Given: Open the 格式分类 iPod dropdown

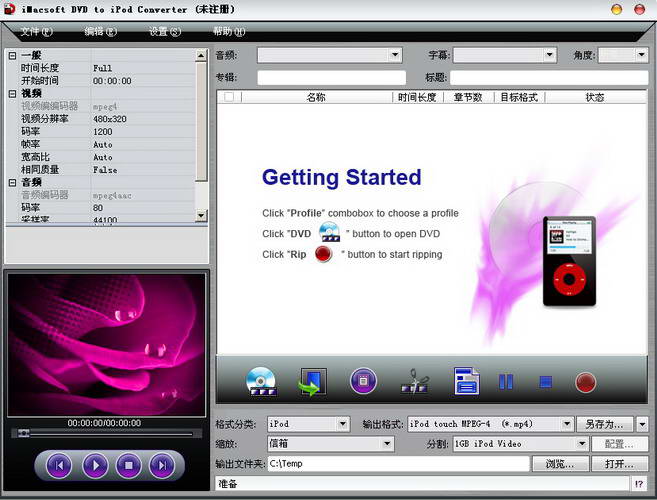Looking at the screenshot, I should (343, 424).
